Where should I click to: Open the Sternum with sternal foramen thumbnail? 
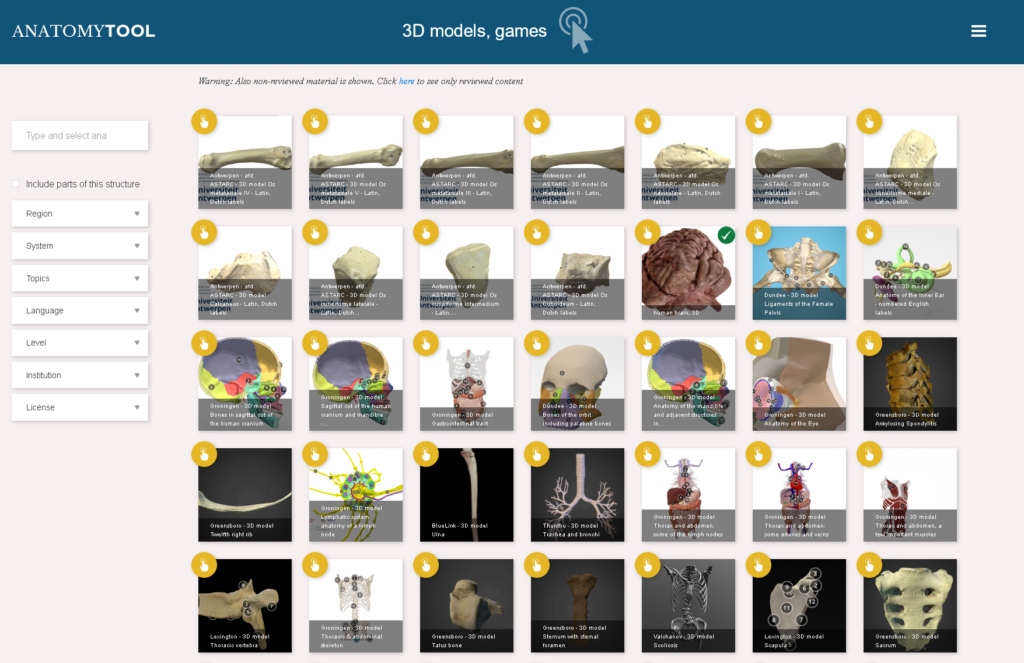[x=577, y=605]
